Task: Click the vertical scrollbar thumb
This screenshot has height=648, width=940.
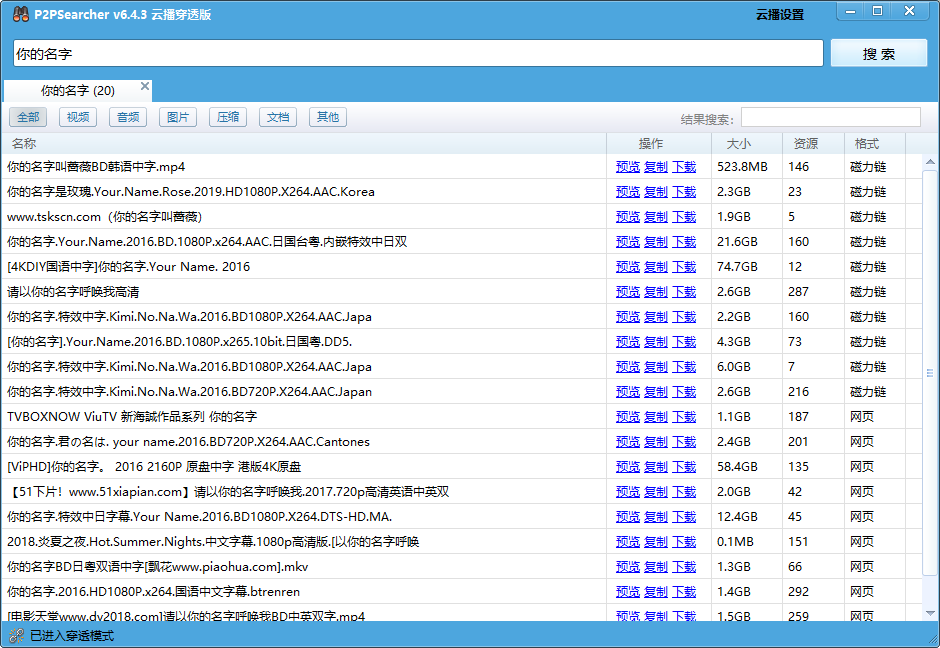Action: tap(930, 373)
